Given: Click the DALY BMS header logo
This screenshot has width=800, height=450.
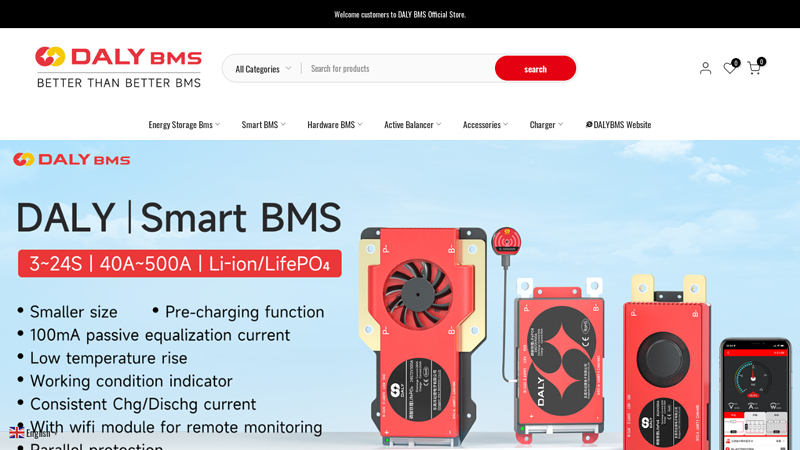Looking at the screenshot, I should (119, 67).
